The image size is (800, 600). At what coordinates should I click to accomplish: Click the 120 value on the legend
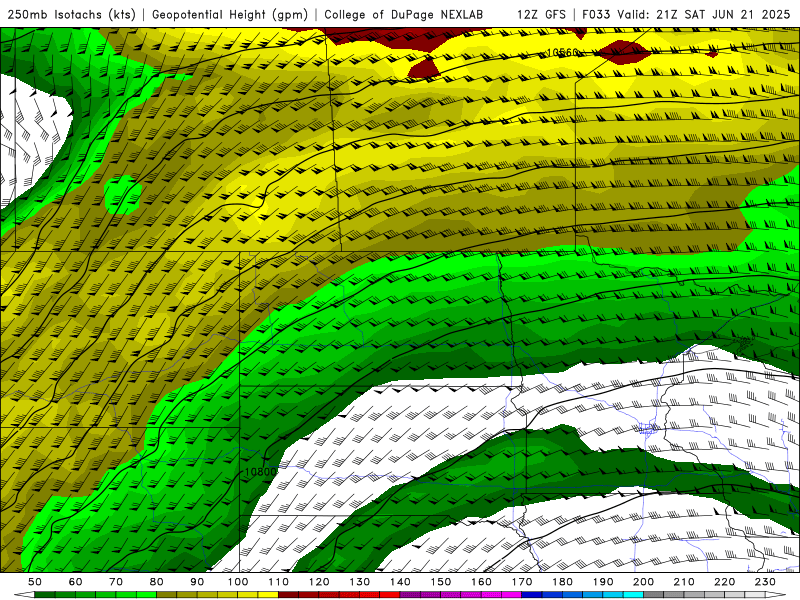(x=319, y=582)
